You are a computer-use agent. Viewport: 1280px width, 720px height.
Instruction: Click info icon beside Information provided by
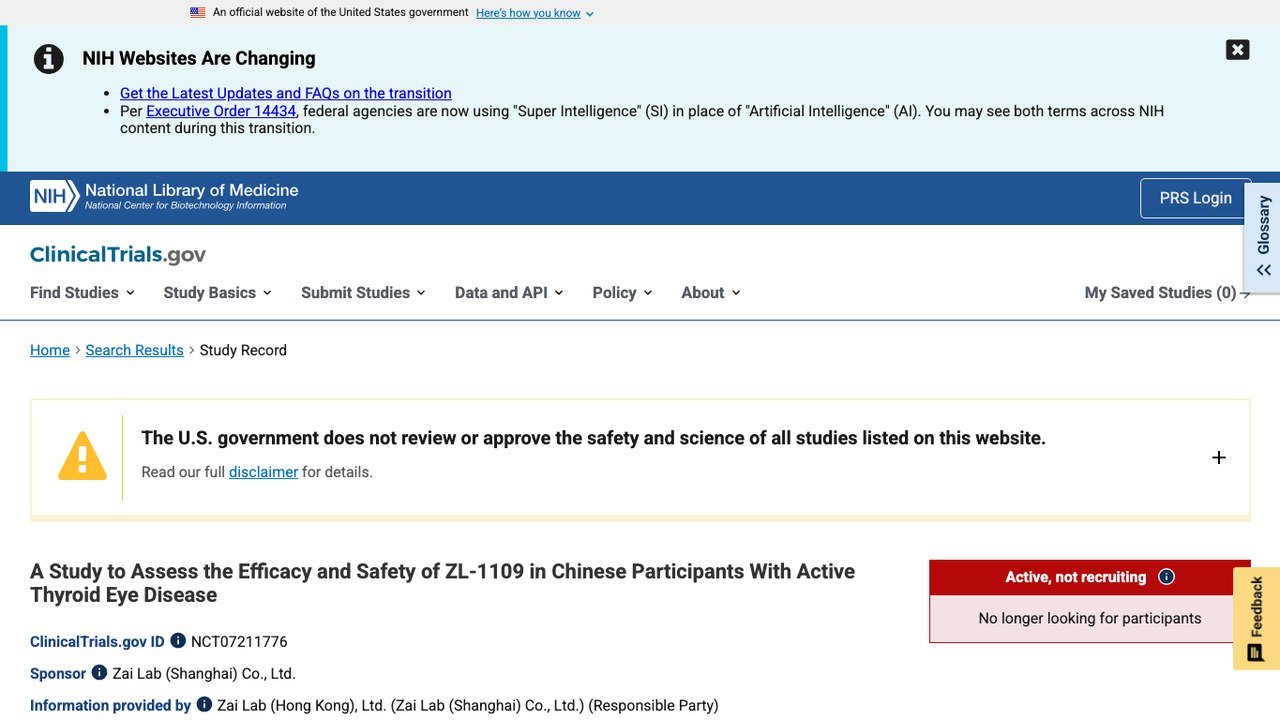204,705
